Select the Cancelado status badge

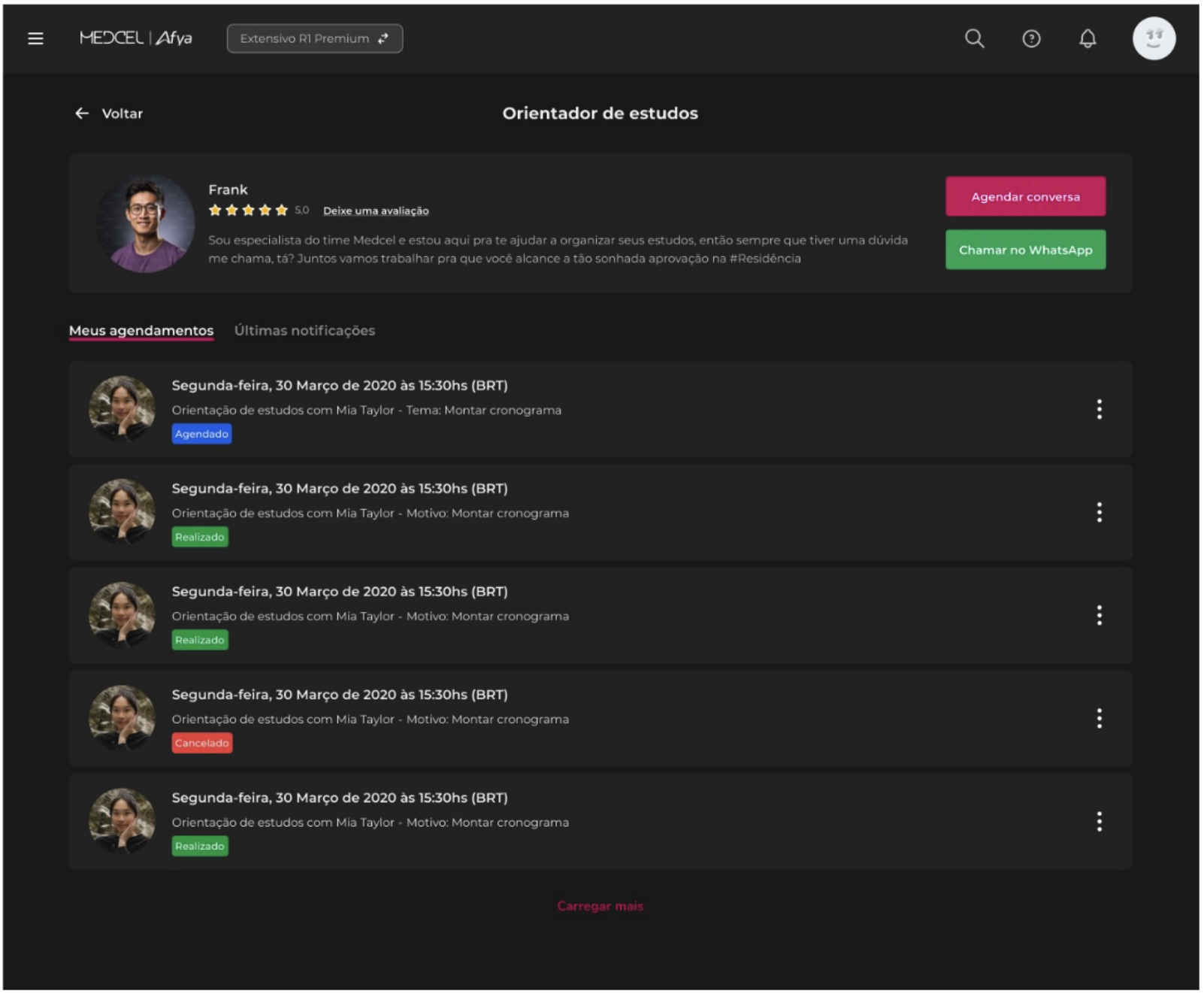tap(202, 743)
